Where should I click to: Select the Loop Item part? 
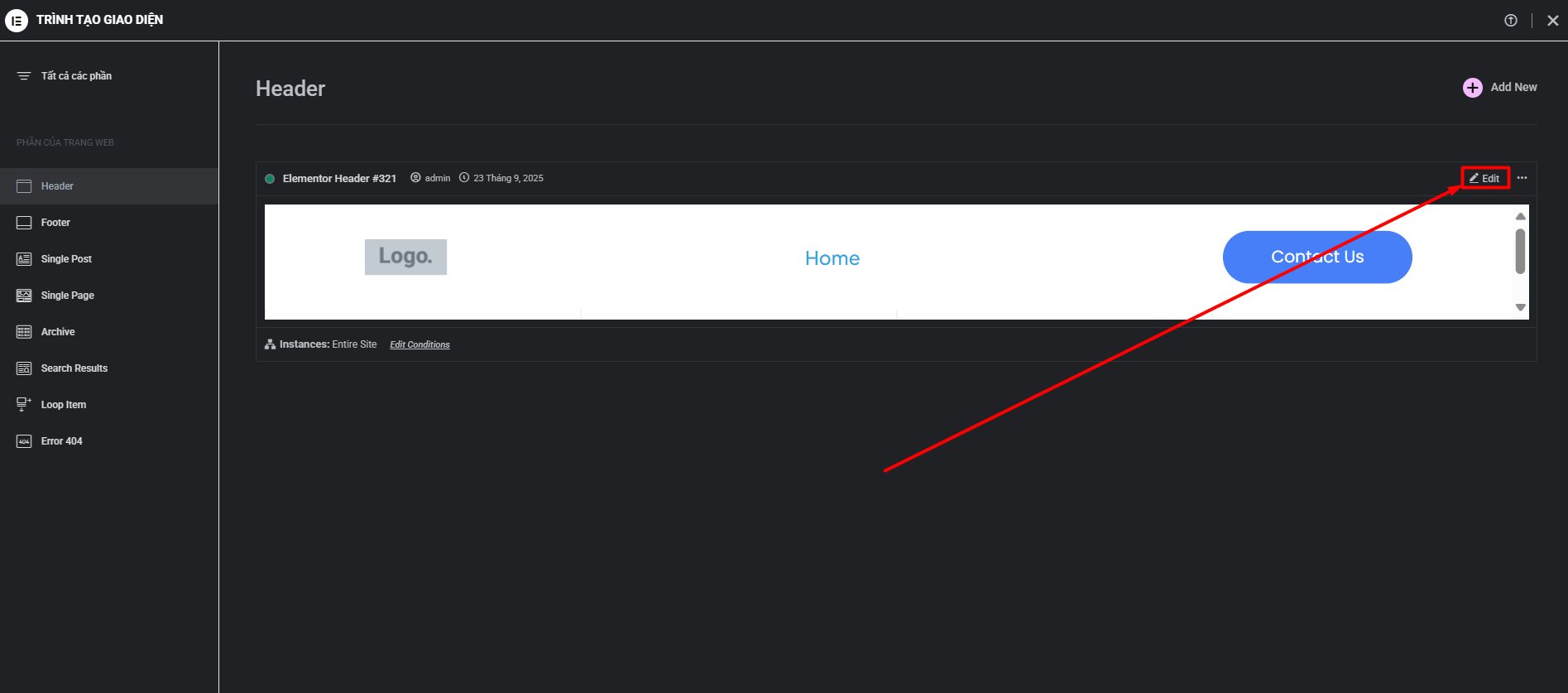[x=63, y=405]
